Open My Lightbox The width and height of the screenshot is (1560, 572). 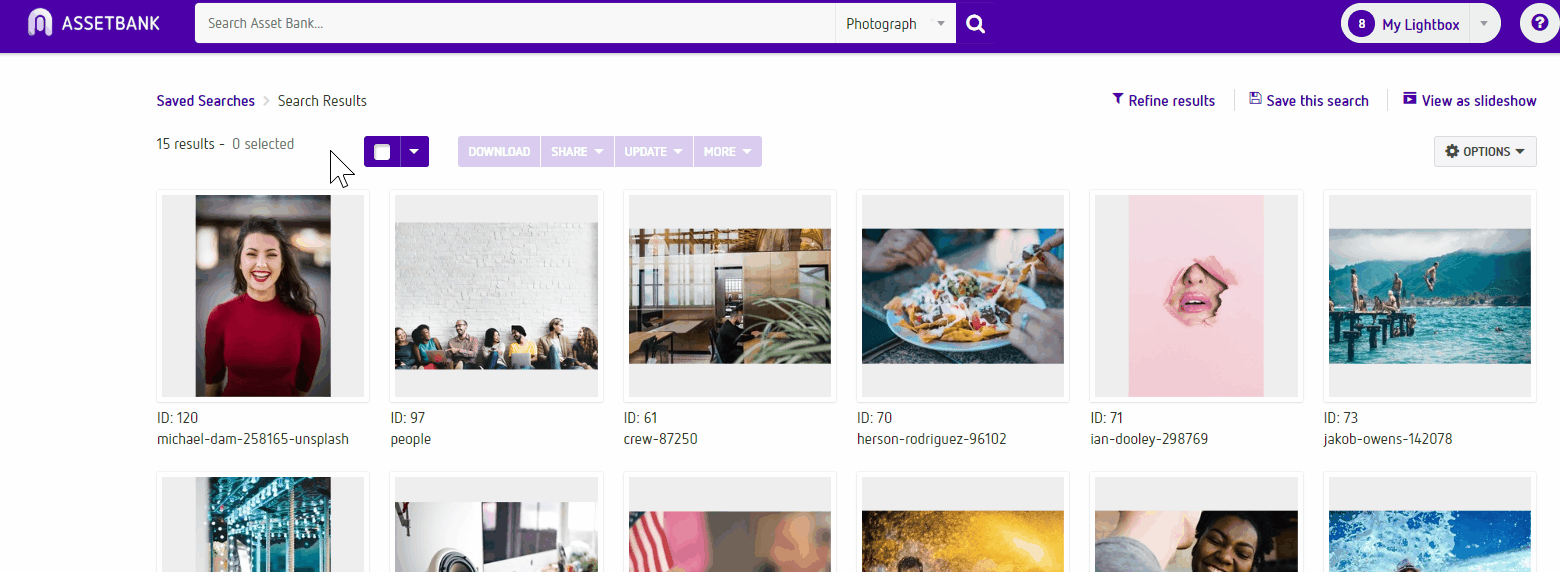(1421, 25)
